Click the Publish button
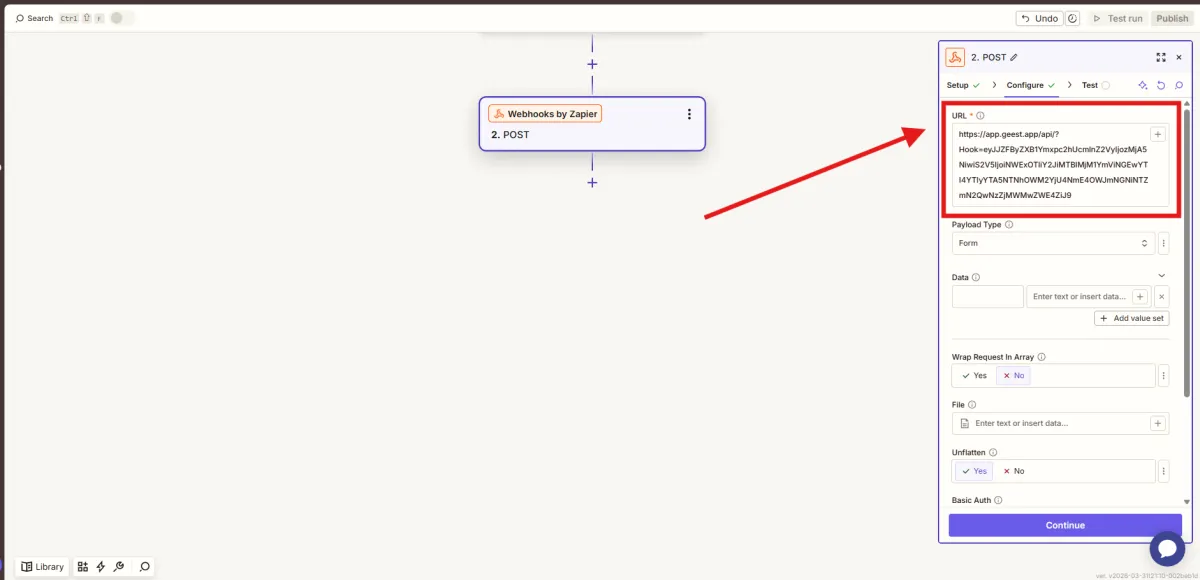This screenshot has height=580, width=1200. 1172,18
